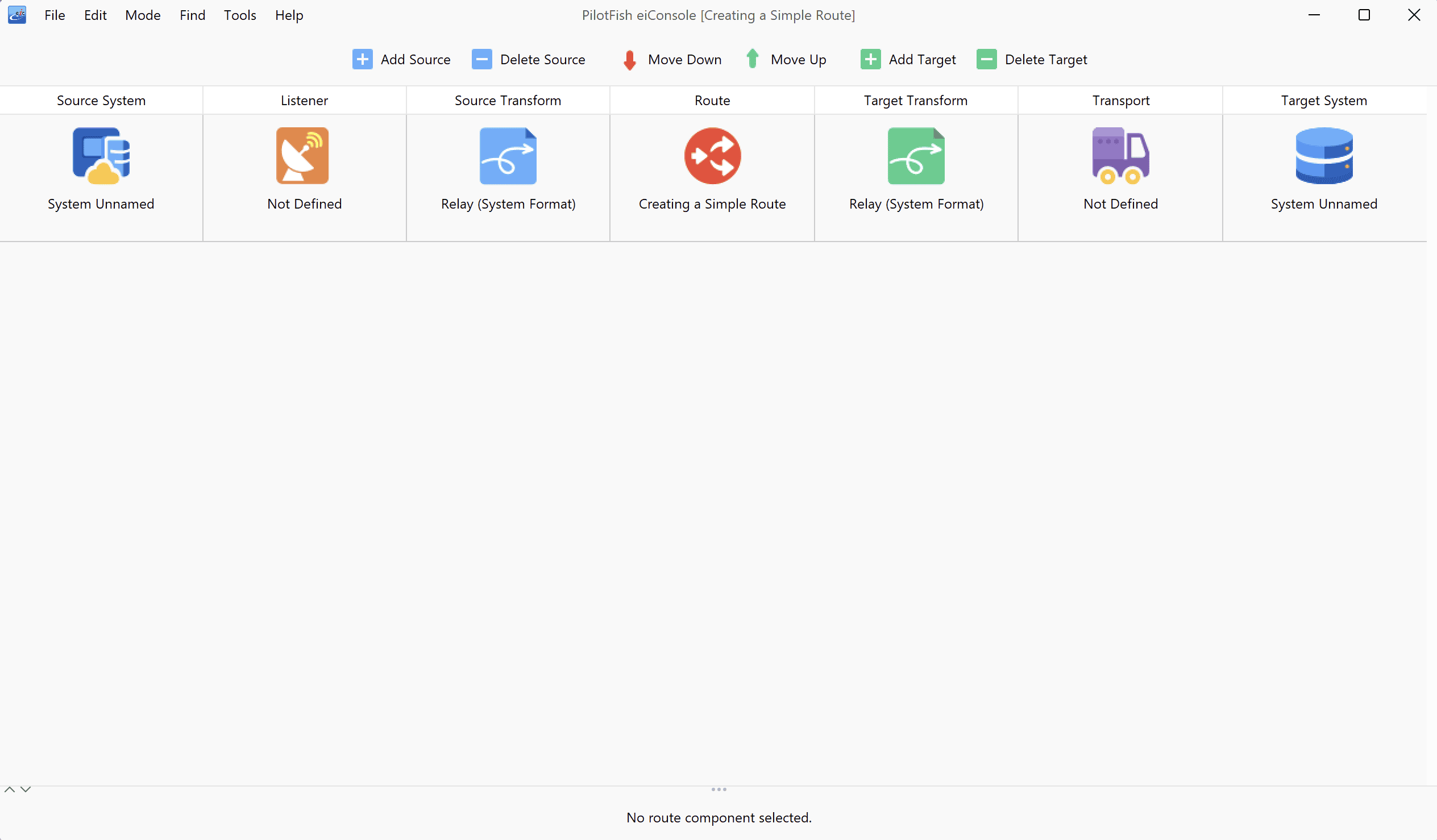This screenshot has height=840, width=1437.
Task: Click the Delete Target button label
Action: (x=1046, y=59)
